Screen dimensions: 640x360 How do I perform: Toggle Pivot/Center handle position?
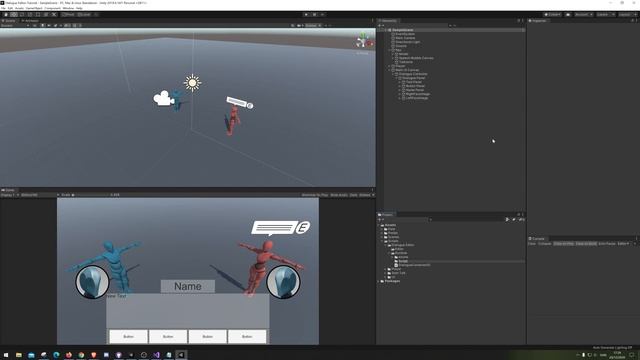(x=69, y=14)
